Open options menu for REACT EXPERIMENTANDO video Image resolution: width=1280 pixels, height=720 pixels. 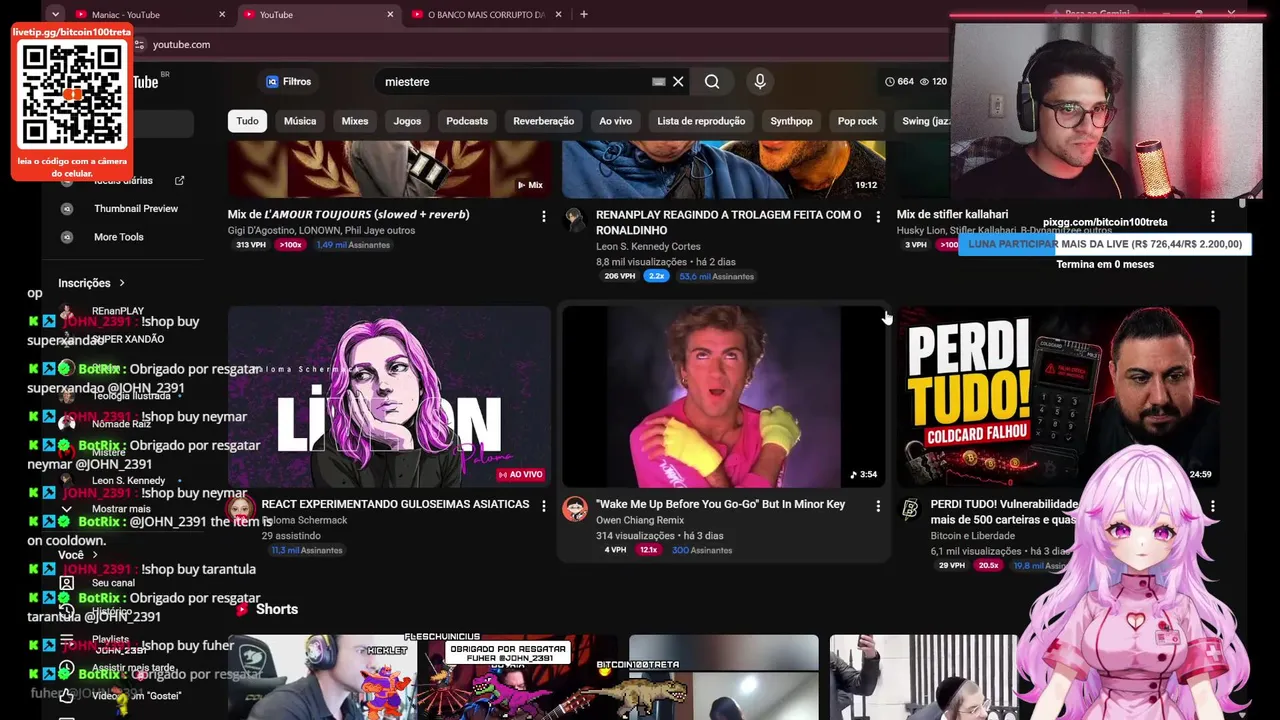pos(544,506)
